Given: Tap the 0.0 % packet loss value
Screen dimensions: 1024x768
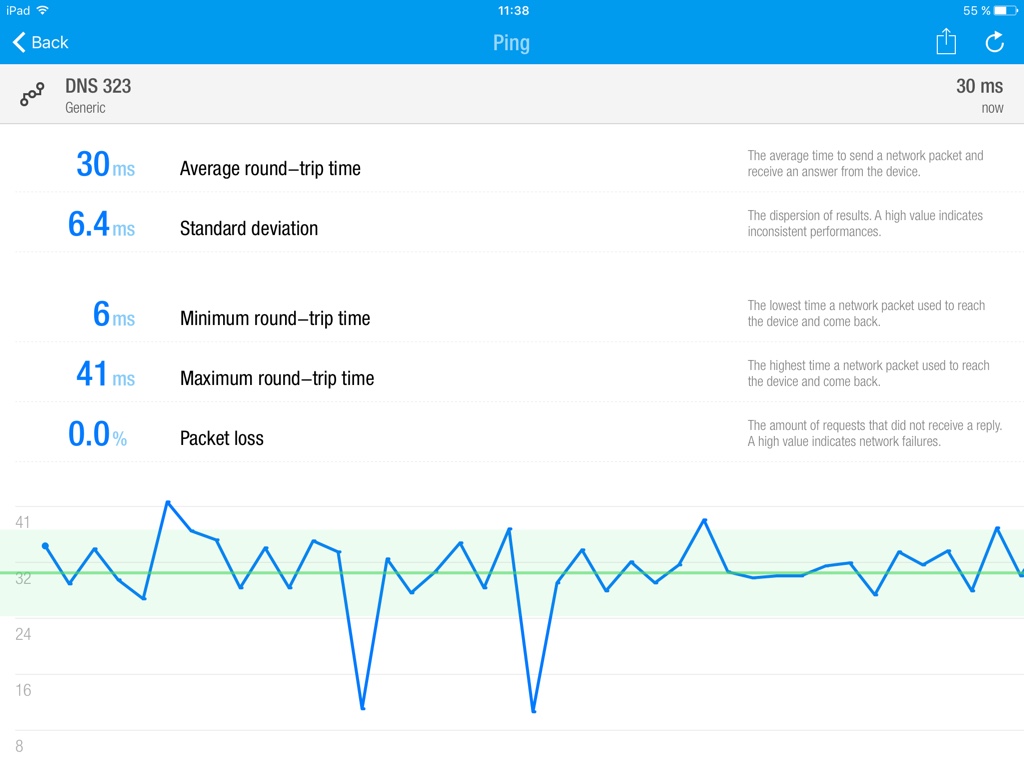Looking at the screenshot, I should pos(97,434).
